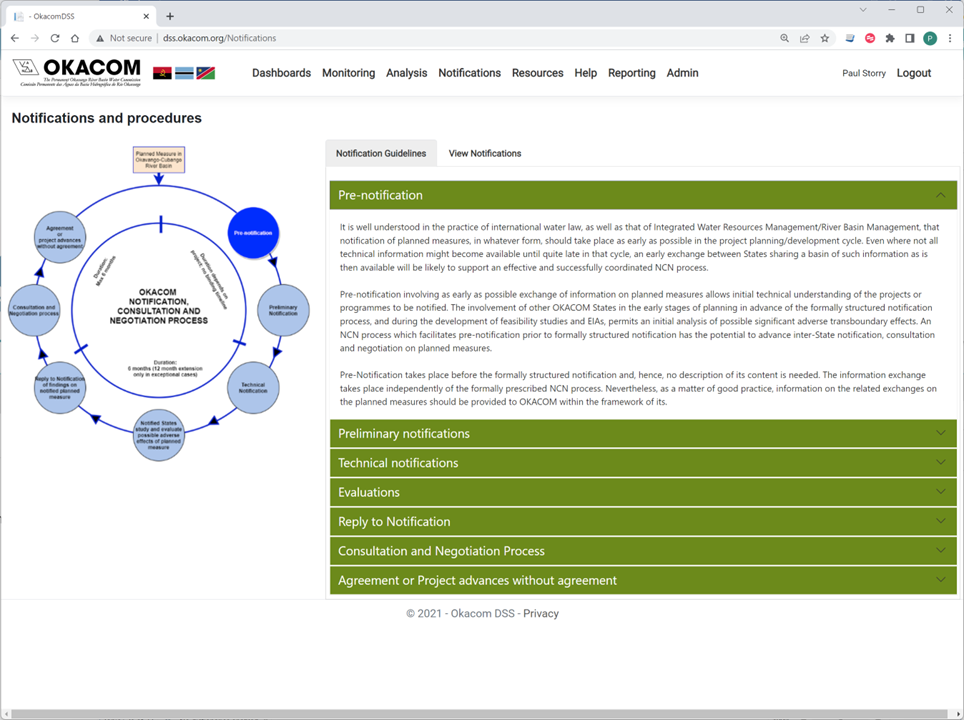Open the Help menu
964x720 pixels.
586,73
